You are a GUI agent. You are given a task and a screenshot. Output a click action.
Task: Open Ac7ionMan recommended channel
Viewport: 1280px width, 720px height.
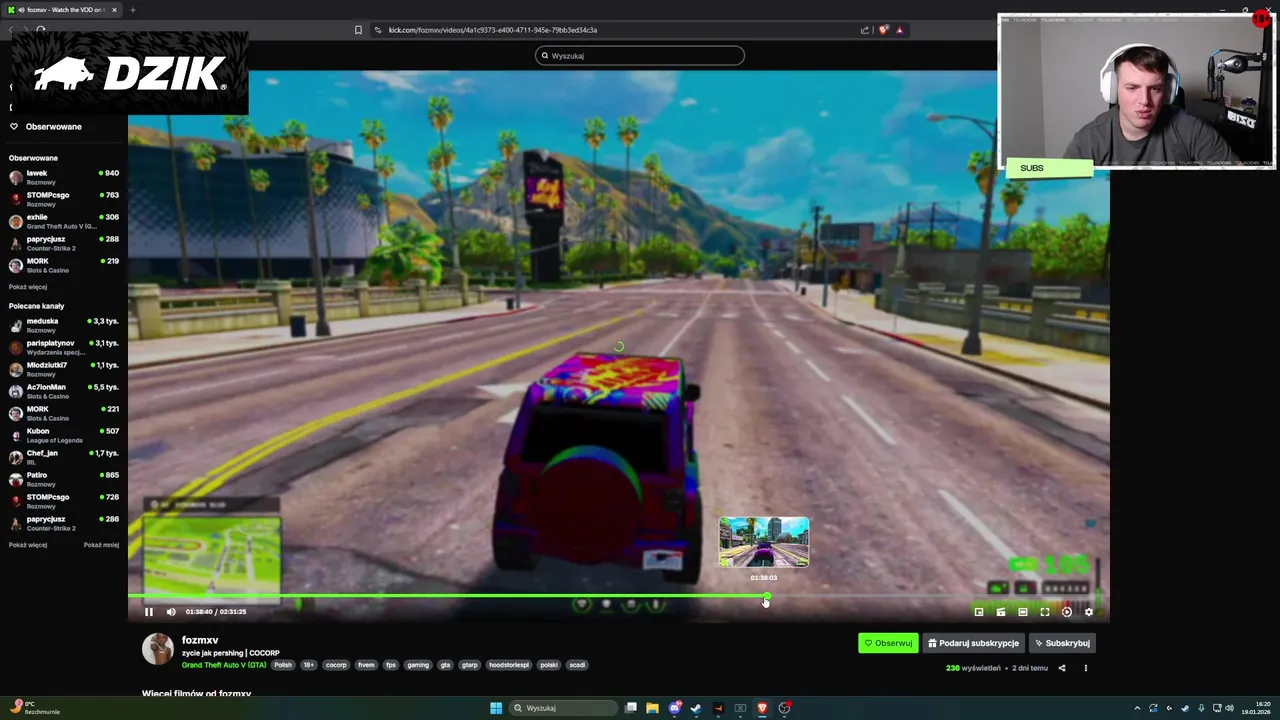pos(64,391)
